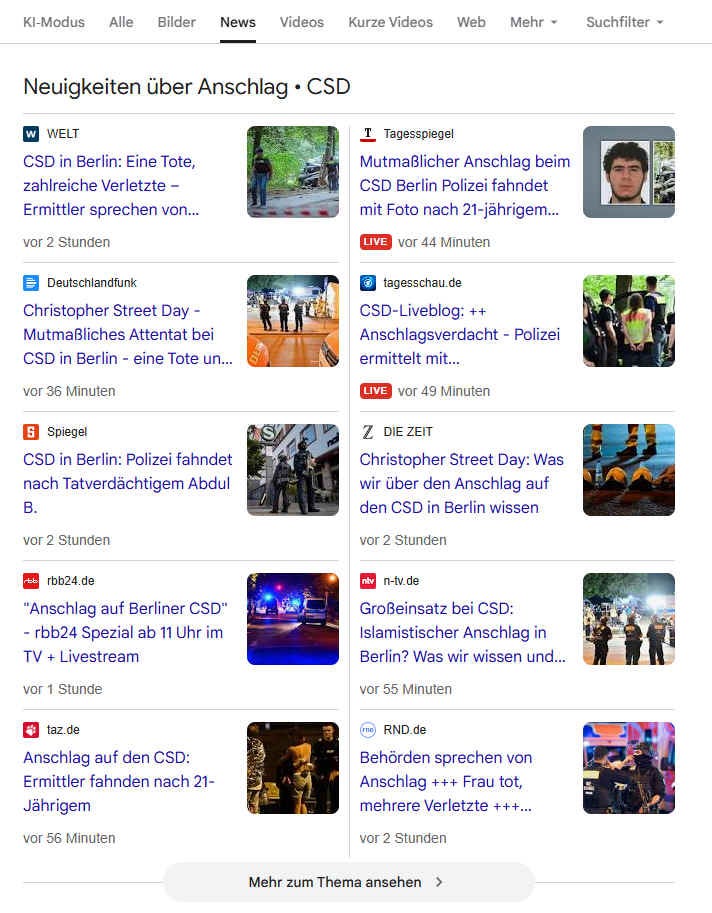This screenshot has height=913, width=712.
Task: Open tagesschau.de 'CSD-Liveblog' article
Action: click(x=460, y=334)
